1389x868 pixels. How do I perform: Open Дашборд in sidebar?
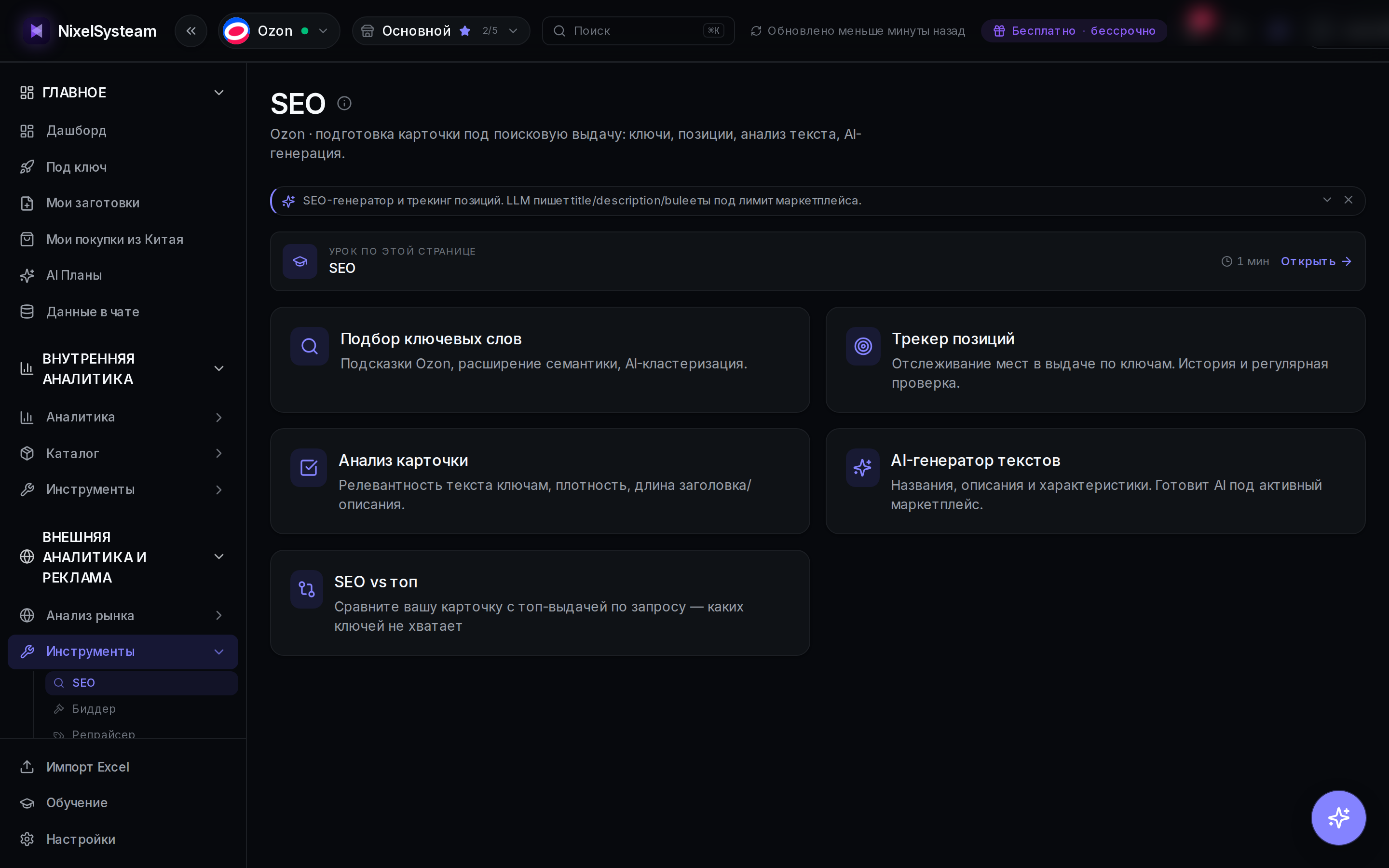tap(123, 131)
